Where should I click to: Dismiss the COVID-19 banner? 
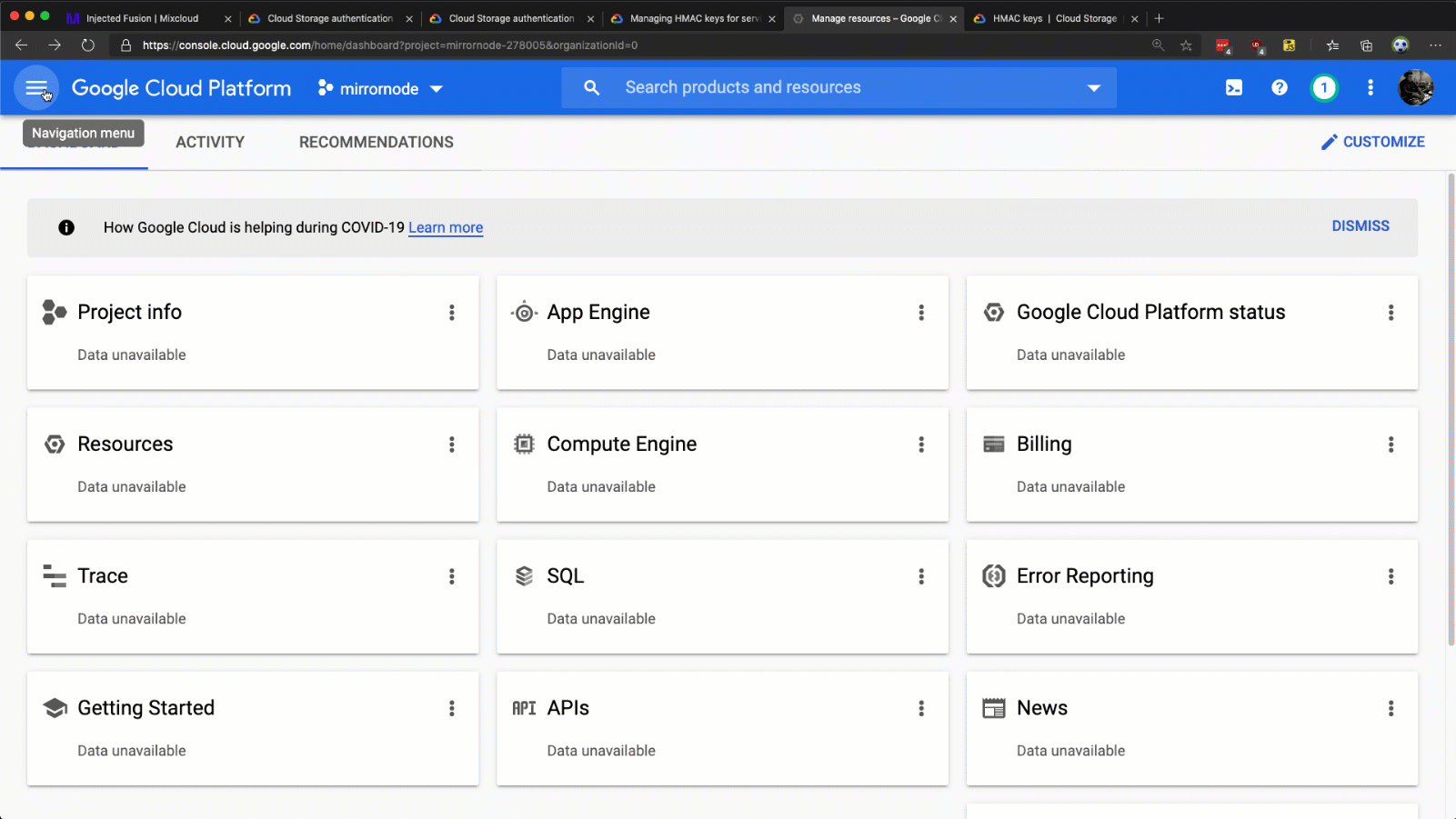point(1361,226)
